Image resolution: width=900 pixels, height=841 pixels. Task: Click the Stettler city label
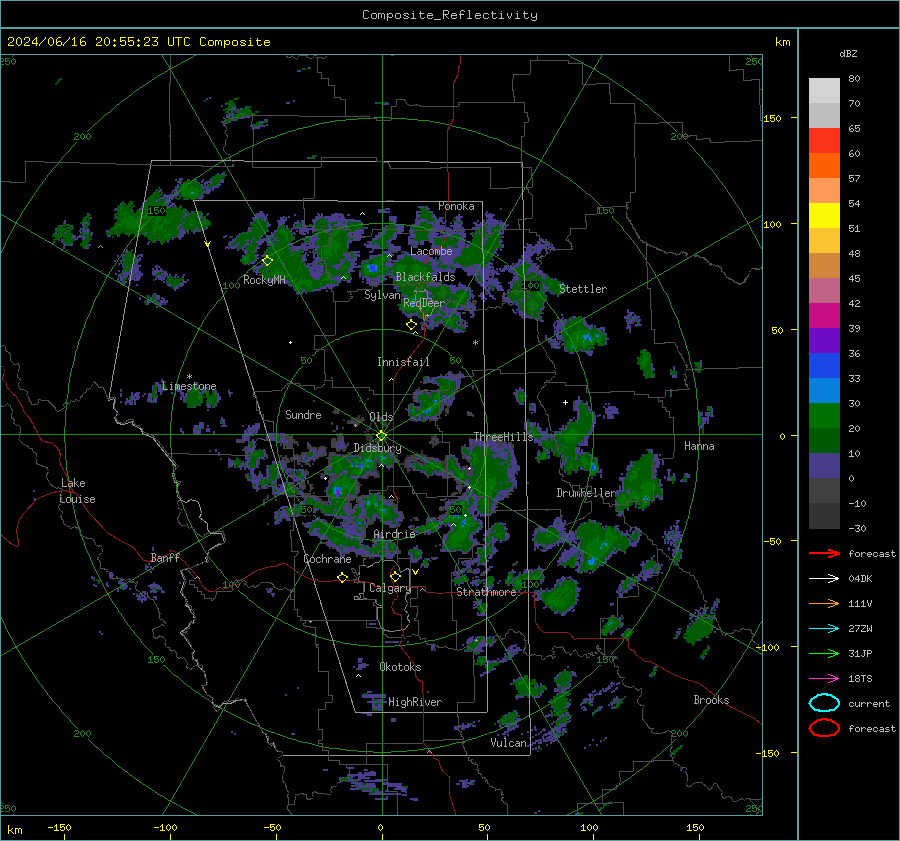pos(583,289)
